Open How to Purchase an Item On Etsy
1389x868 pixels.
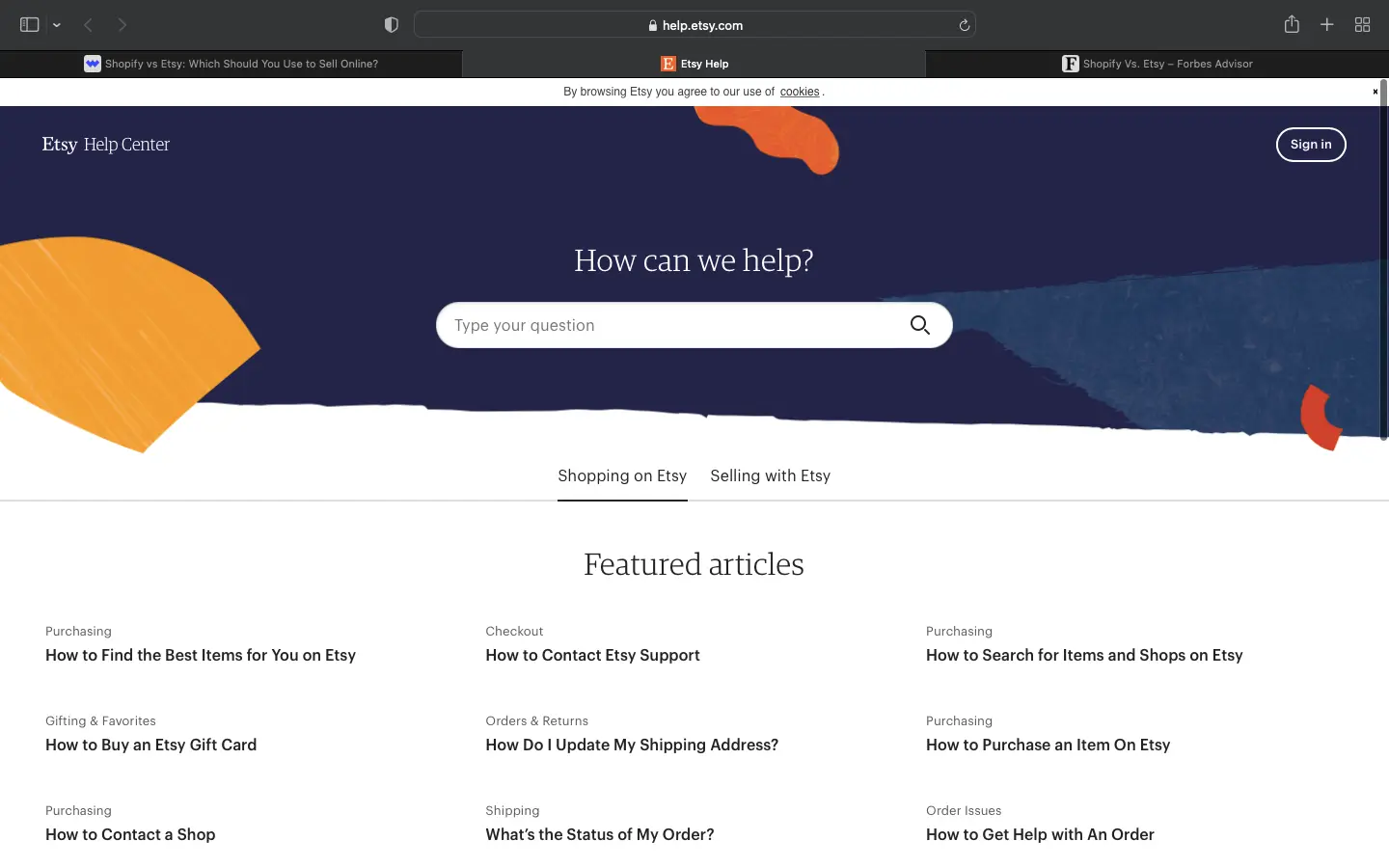[x=1049, y=745]
